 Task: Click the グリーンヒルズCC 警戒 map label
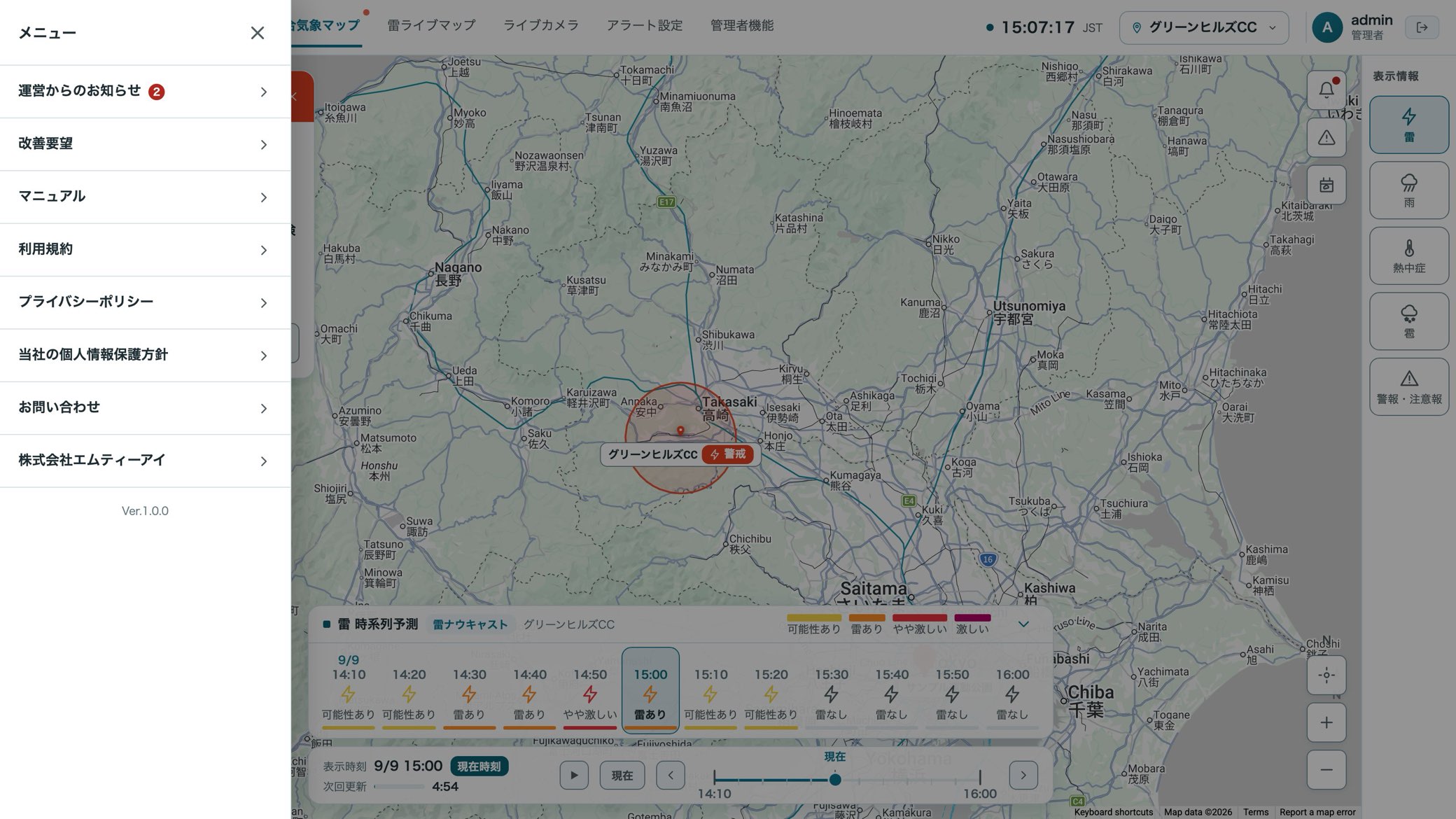[680, 454]
